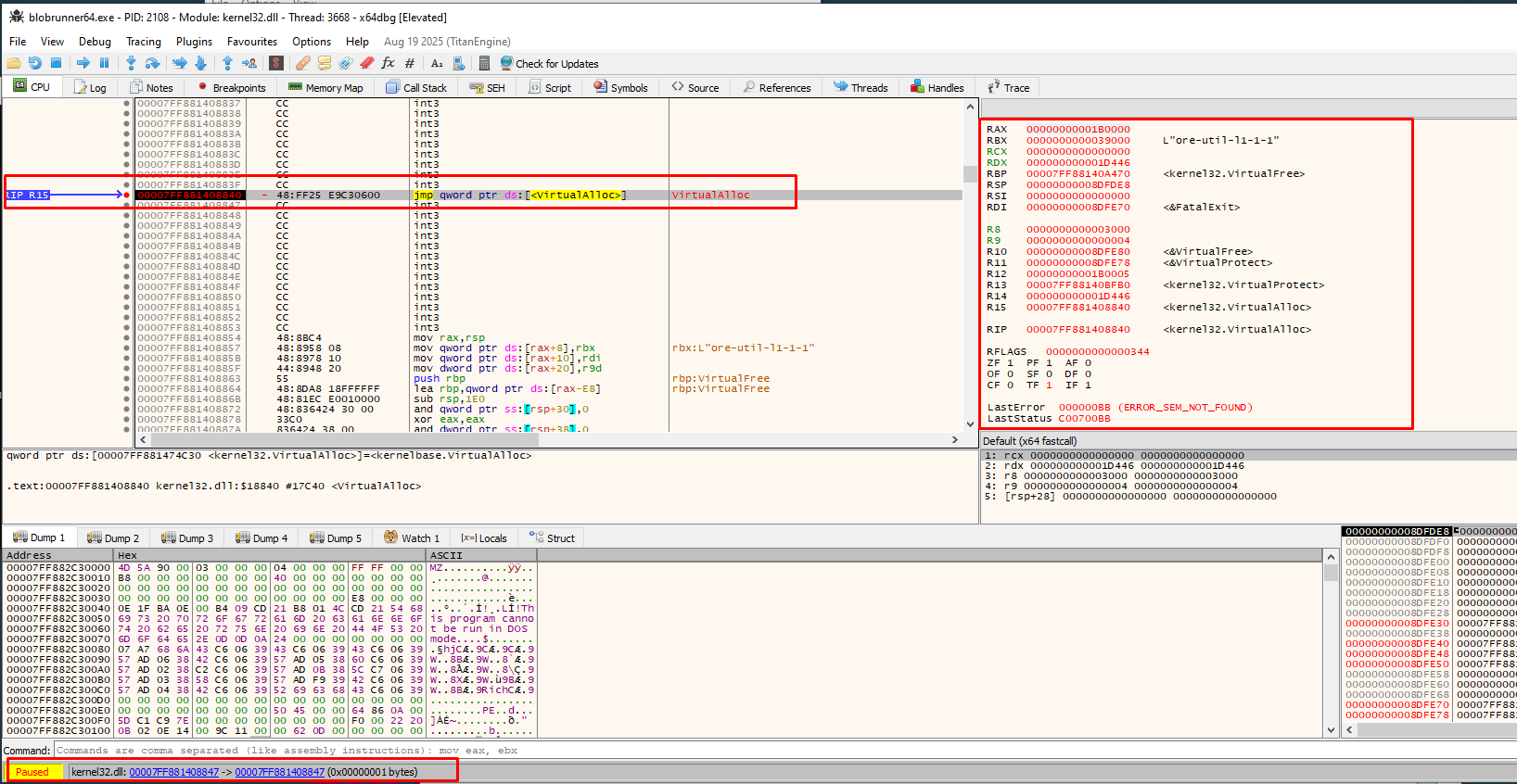Select the jmp qword ptr VirtualAlloc instruction
Viewport: 1517px width, 784px height.
coord(519,195)
